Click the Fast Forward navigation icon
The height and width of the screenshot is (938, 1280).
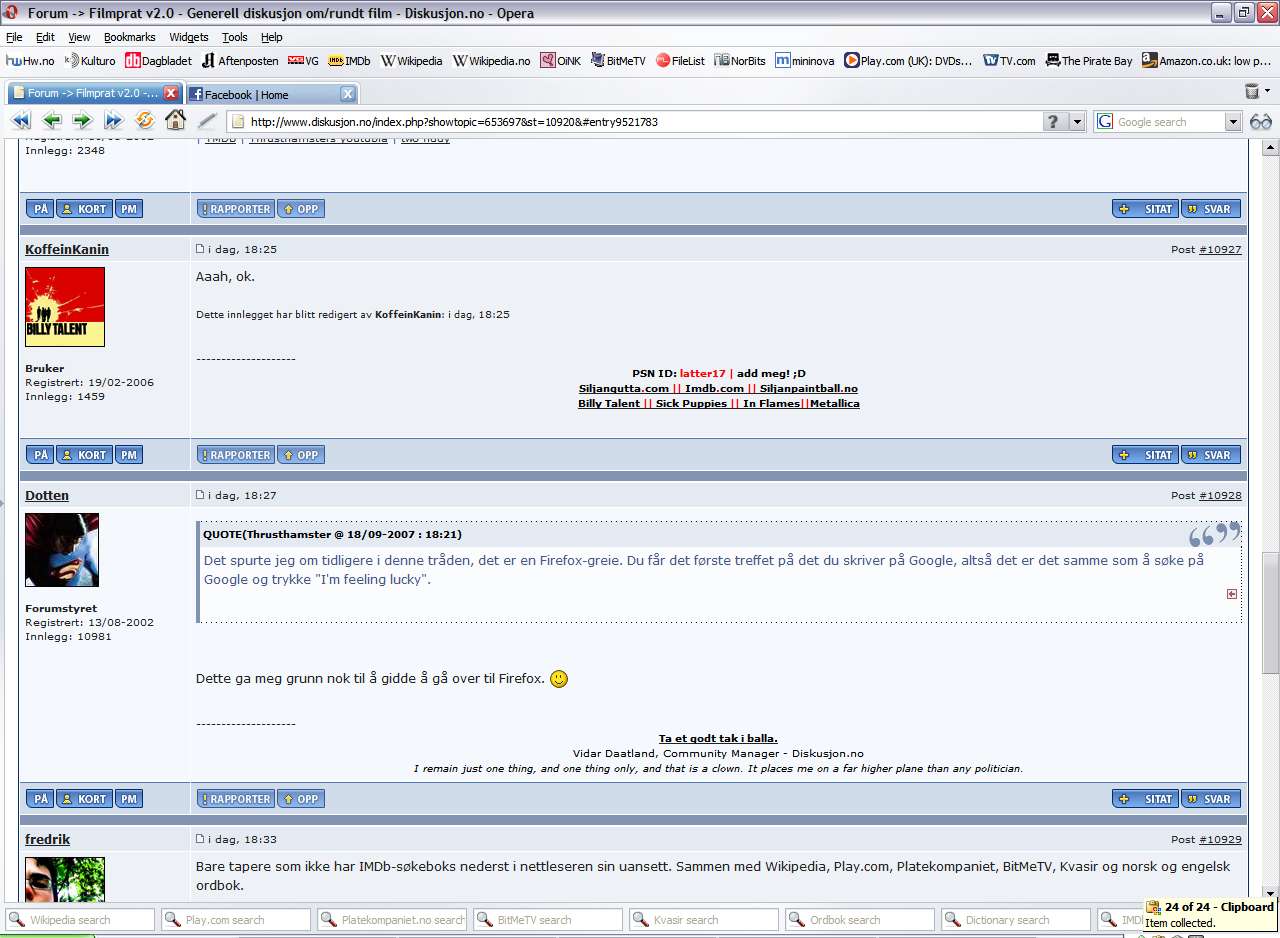(113, 121)
